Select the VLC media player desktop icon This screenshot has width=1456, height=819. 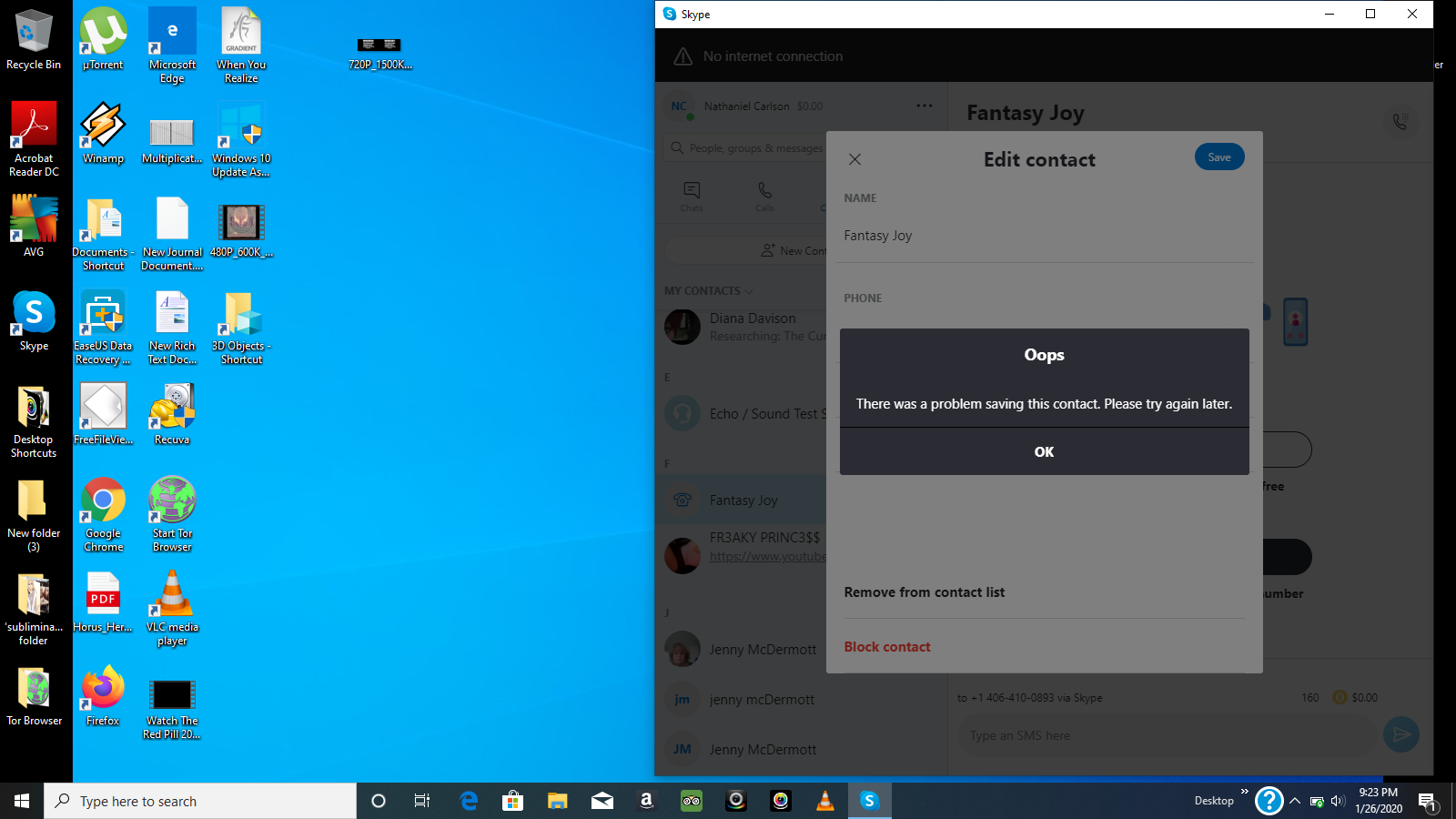(172, 608)
